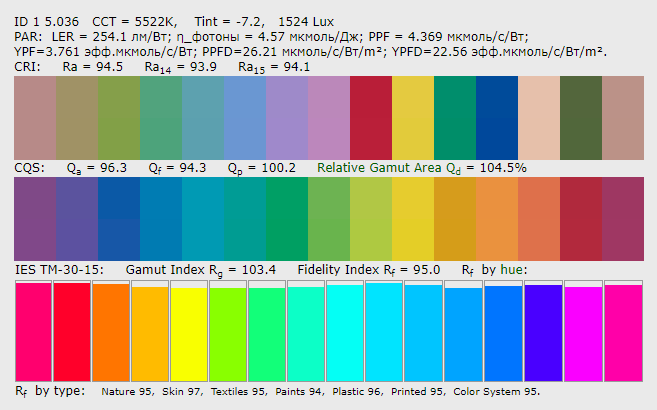Click the yellow bar in TM-30 hue chart

[189, 331]
